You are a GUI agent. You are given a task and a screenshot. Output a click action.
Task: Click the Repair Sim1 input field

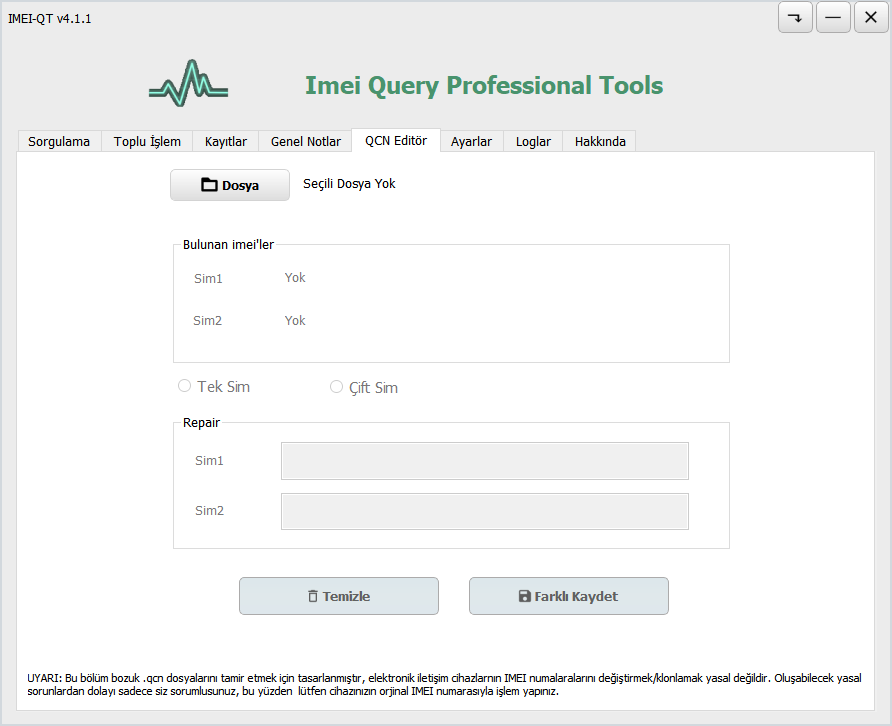pos(484,461)
